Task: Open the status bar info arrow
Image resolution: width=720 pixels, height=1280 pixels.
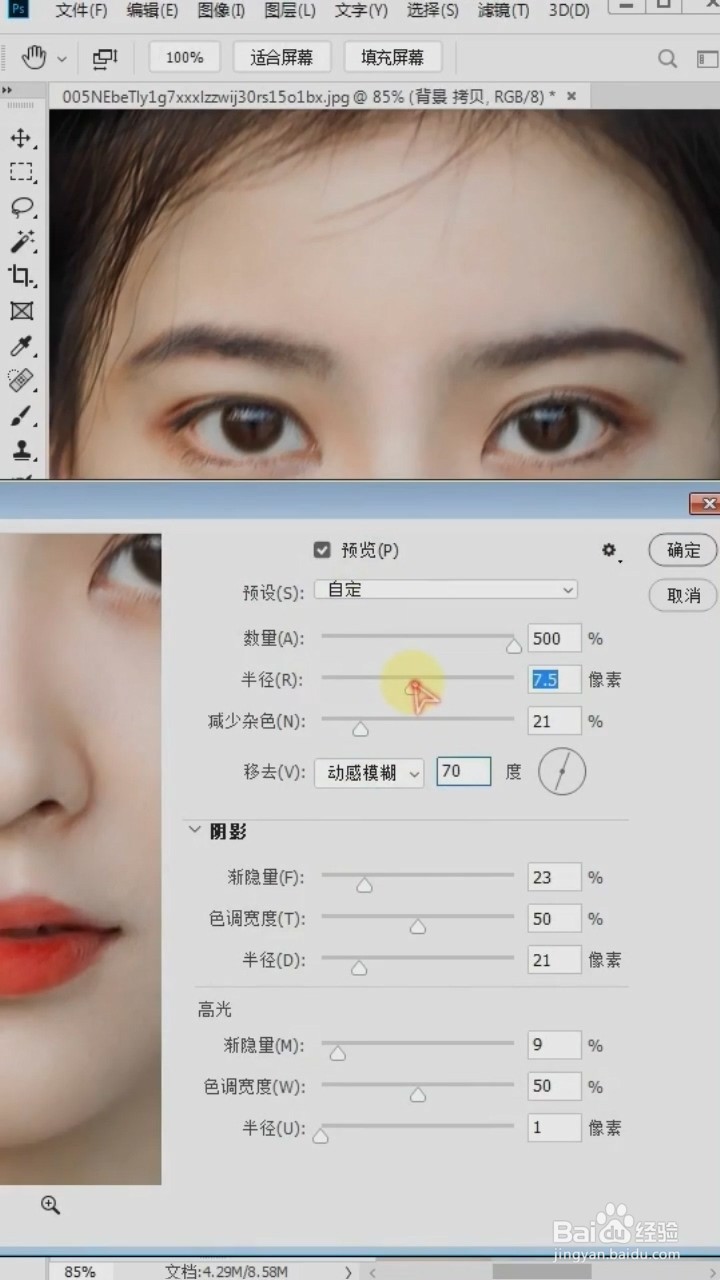Action: 348,1271
